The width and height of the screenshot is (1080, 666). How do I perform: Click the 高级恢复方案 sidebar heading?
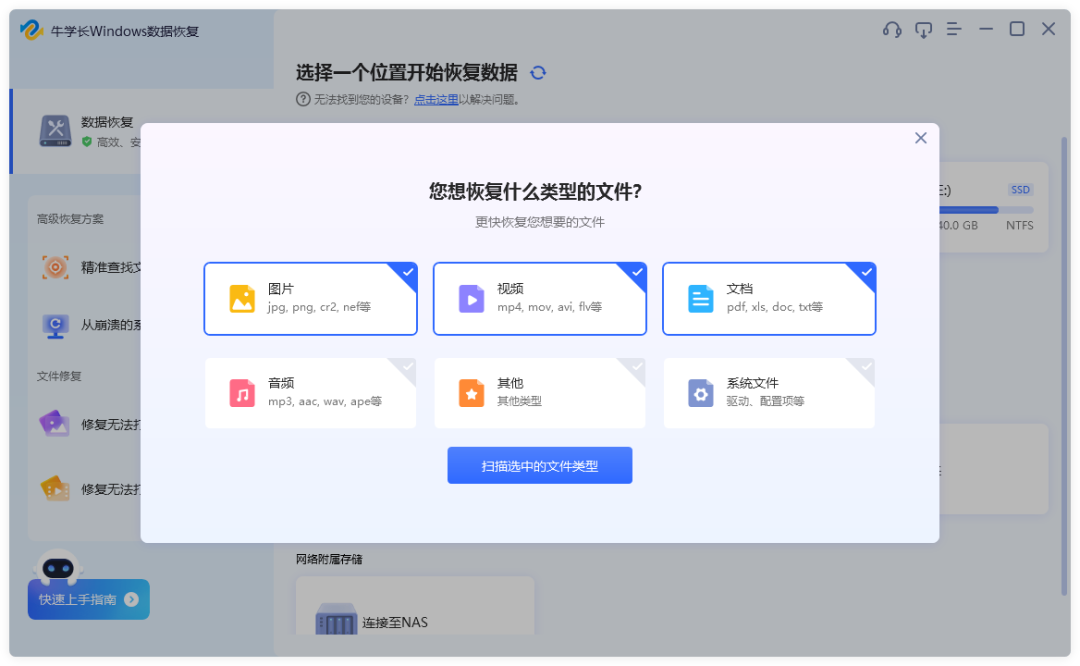70,219
